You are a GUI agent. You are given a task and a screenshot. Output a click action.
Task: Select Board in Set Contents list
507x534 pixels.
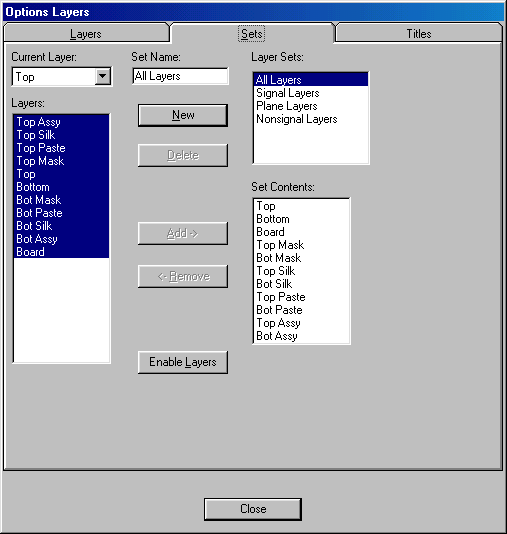click(301, 232)
